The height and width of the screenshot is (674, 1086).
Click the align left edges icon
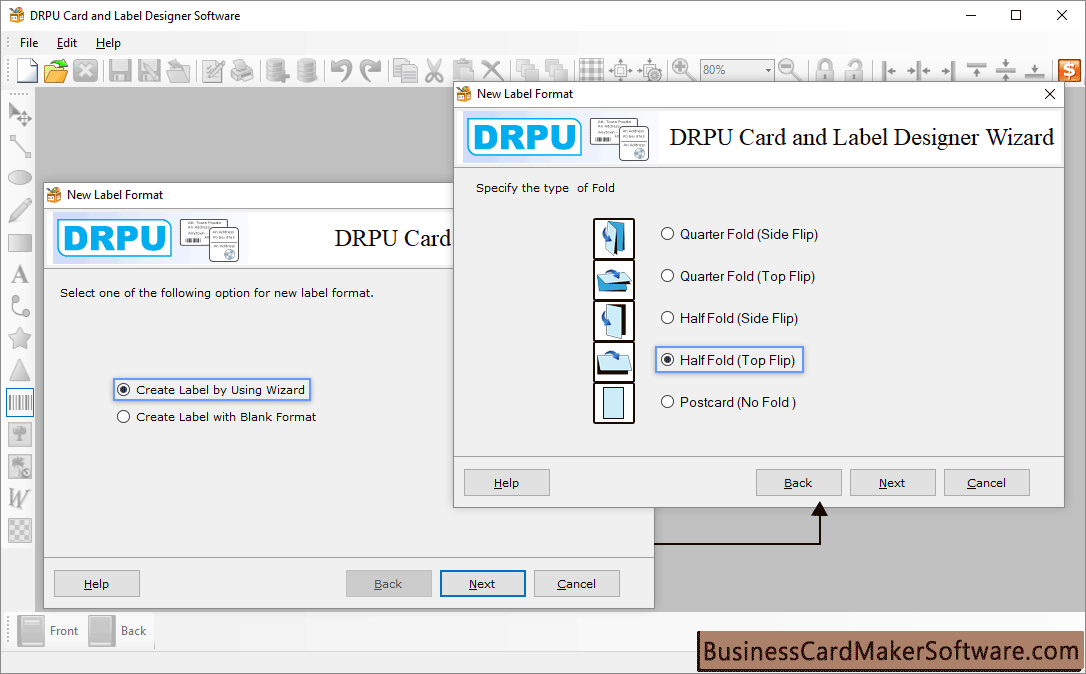[890, 70]
